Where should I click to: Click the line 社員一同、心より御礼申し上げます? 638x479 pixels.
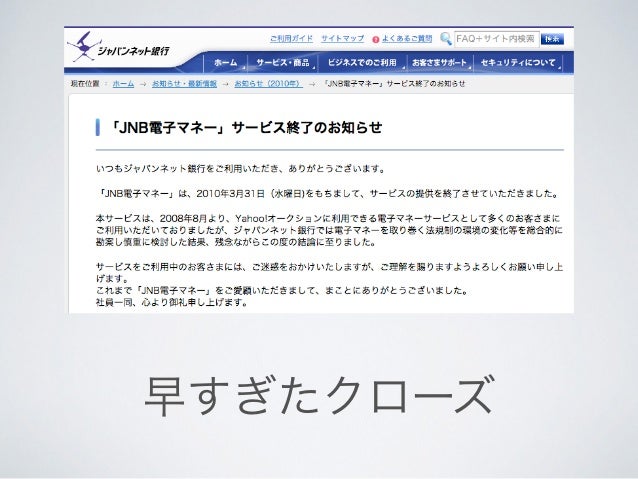[x=172, y=302]
